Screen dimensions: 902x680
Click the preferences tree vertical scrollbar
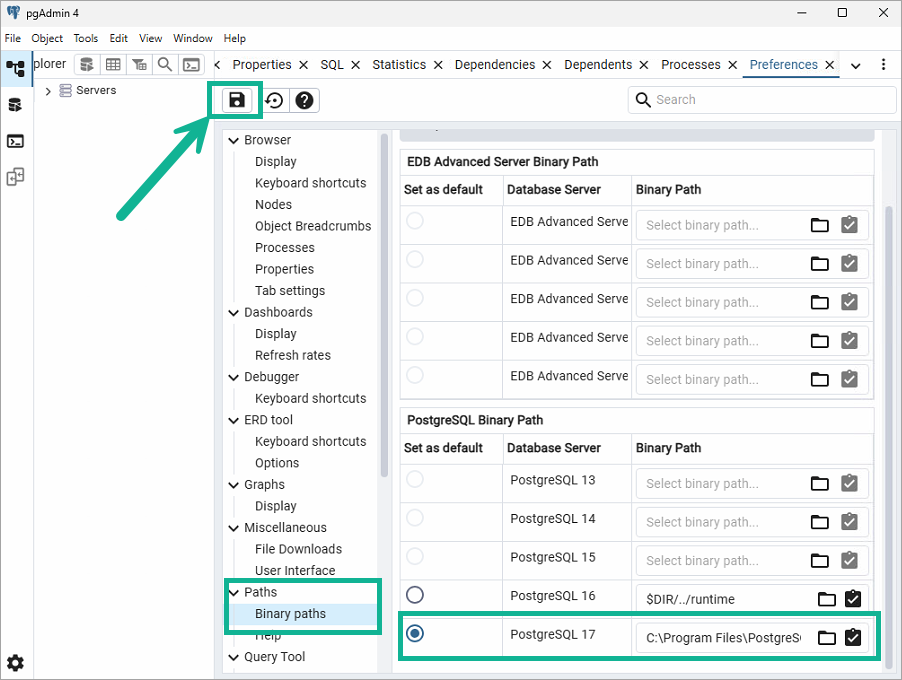point(384,305)
